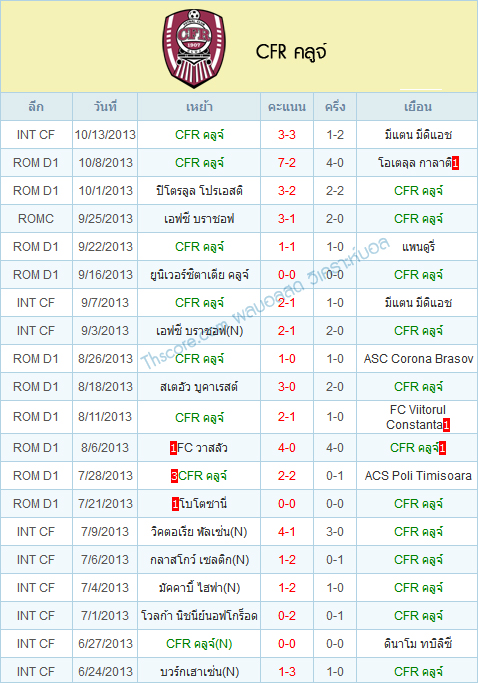Click the red card badge beside โอเตลุล กาลาติ
478x683 pixels.
[455, 163]
